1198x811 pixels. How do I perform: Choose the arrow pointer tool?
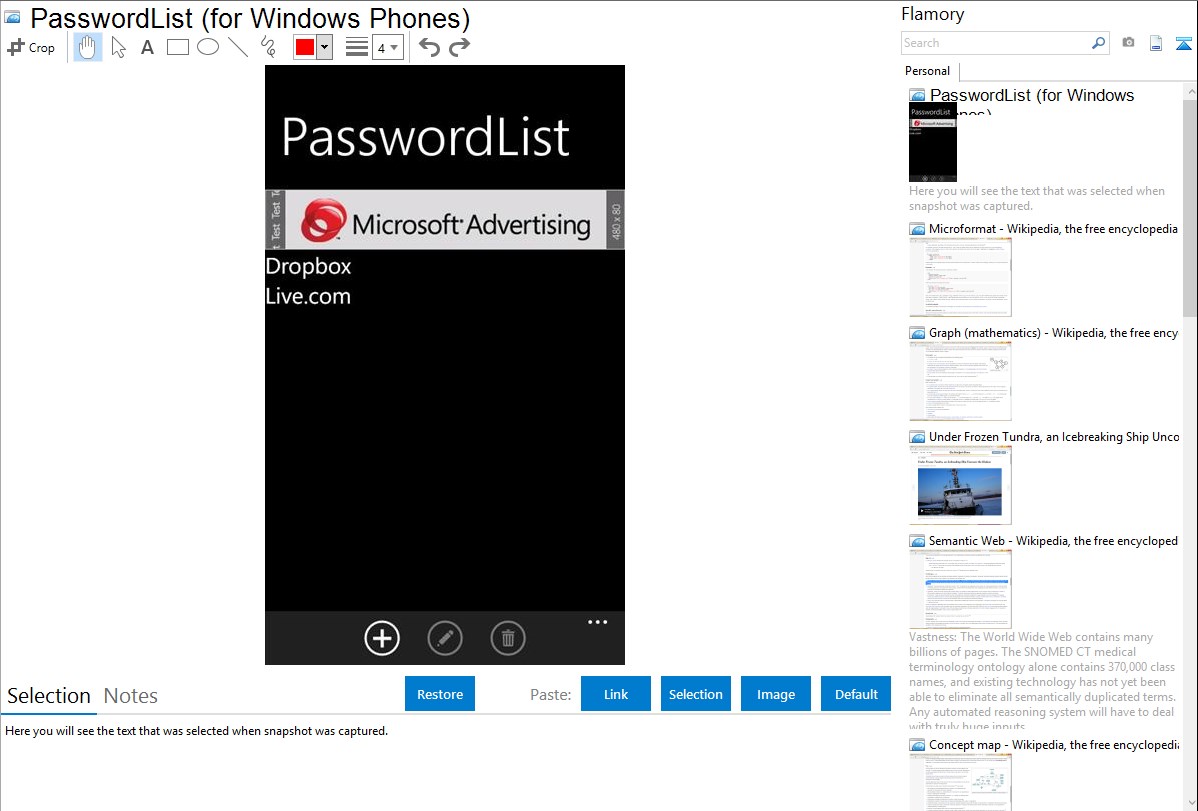point(118,47)
